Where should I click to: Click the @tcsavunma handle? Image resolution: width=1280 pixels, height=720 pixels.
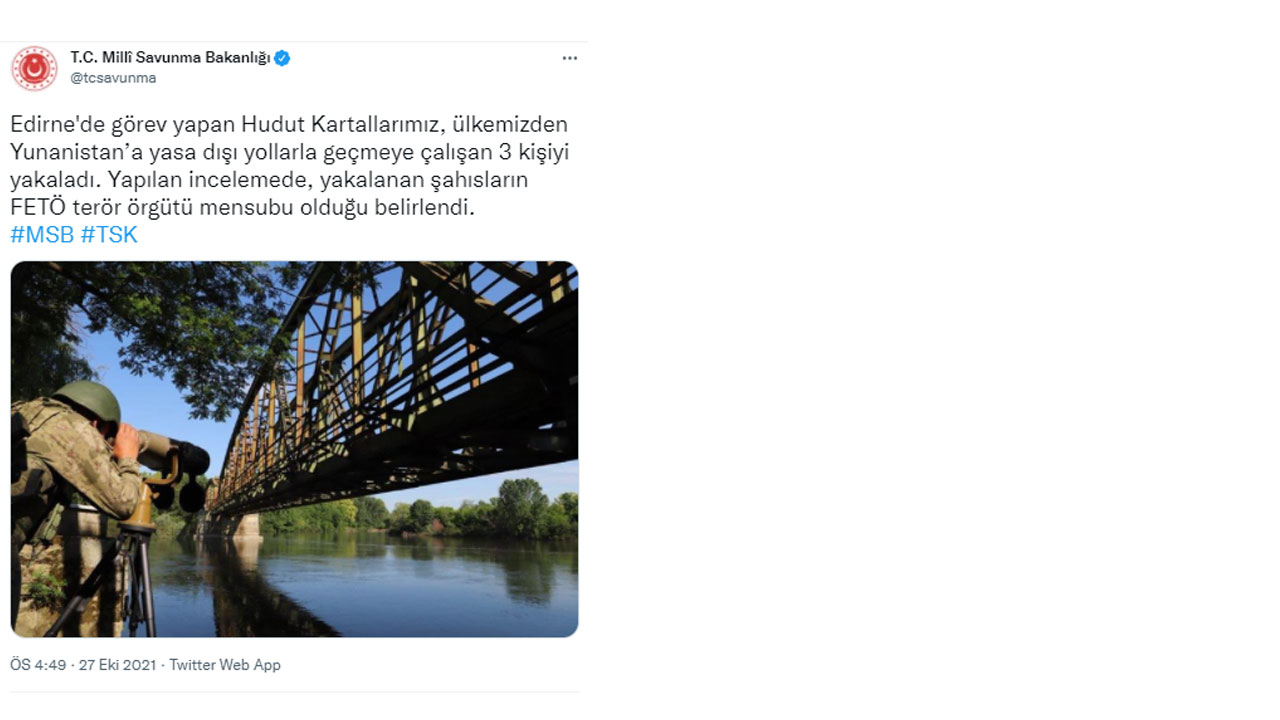pyautogui.click(x=112, y=77)
